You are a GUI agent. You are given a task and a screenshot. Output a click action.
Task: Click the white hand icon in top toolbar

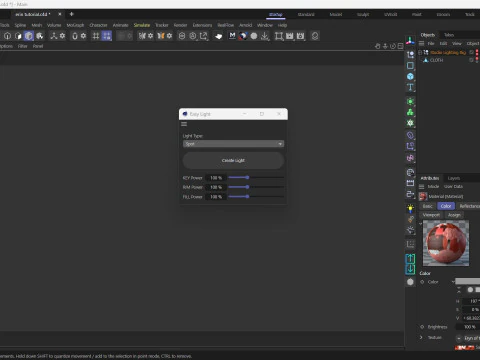pos(218,36)
